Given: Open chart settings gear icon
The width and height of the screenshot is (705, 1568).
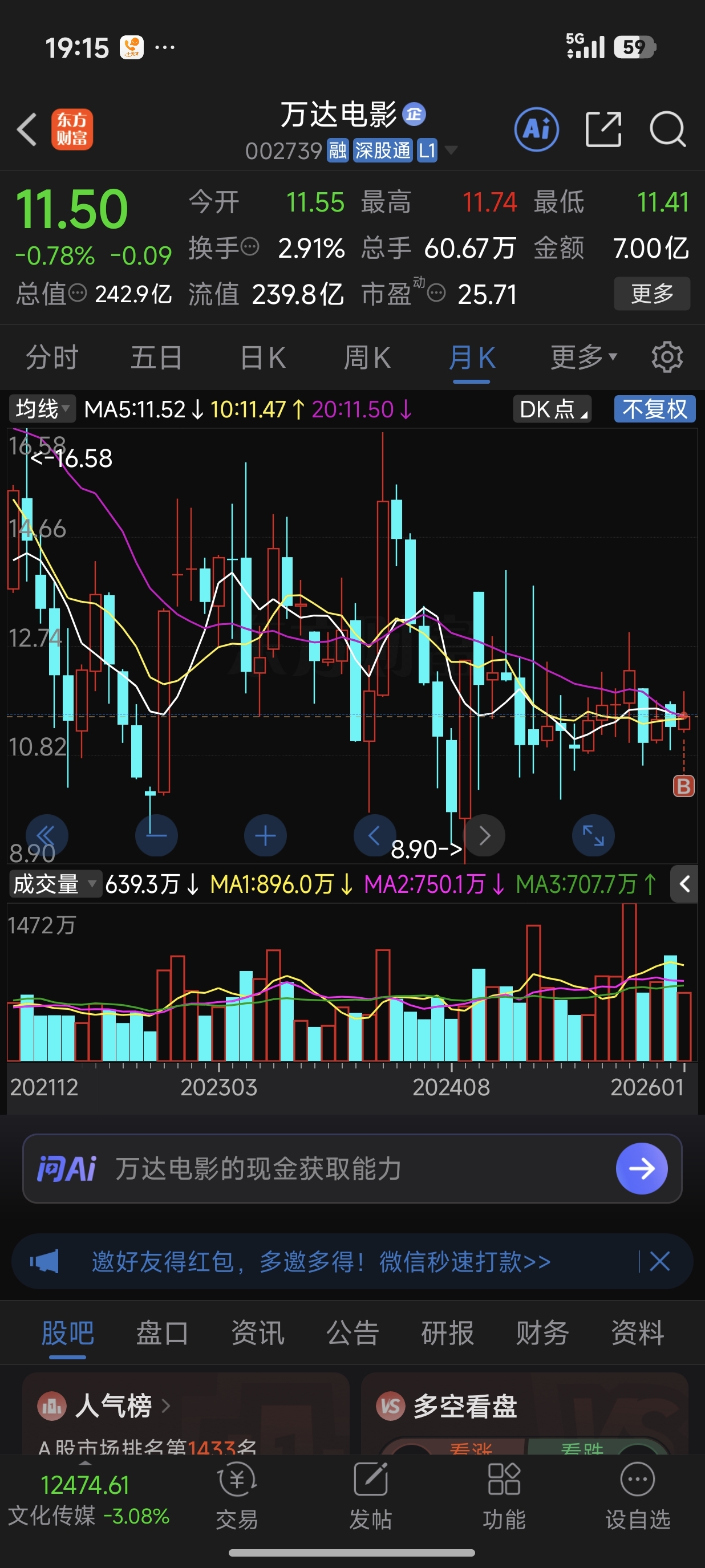Looking at the screenshot, I should pyautogui.click(x=667, y=357).
